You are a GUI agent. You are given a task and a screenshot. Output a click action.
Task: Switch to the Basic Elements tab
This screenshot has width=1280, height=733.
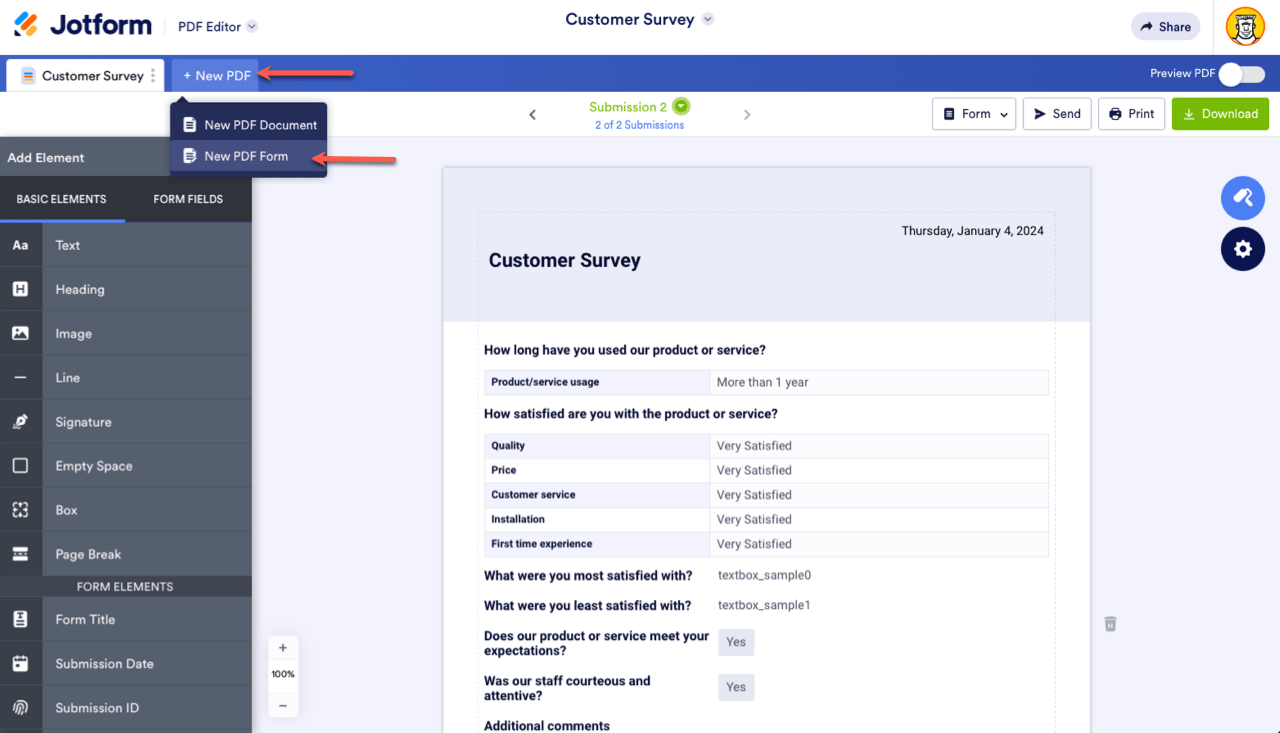point(62,199)
